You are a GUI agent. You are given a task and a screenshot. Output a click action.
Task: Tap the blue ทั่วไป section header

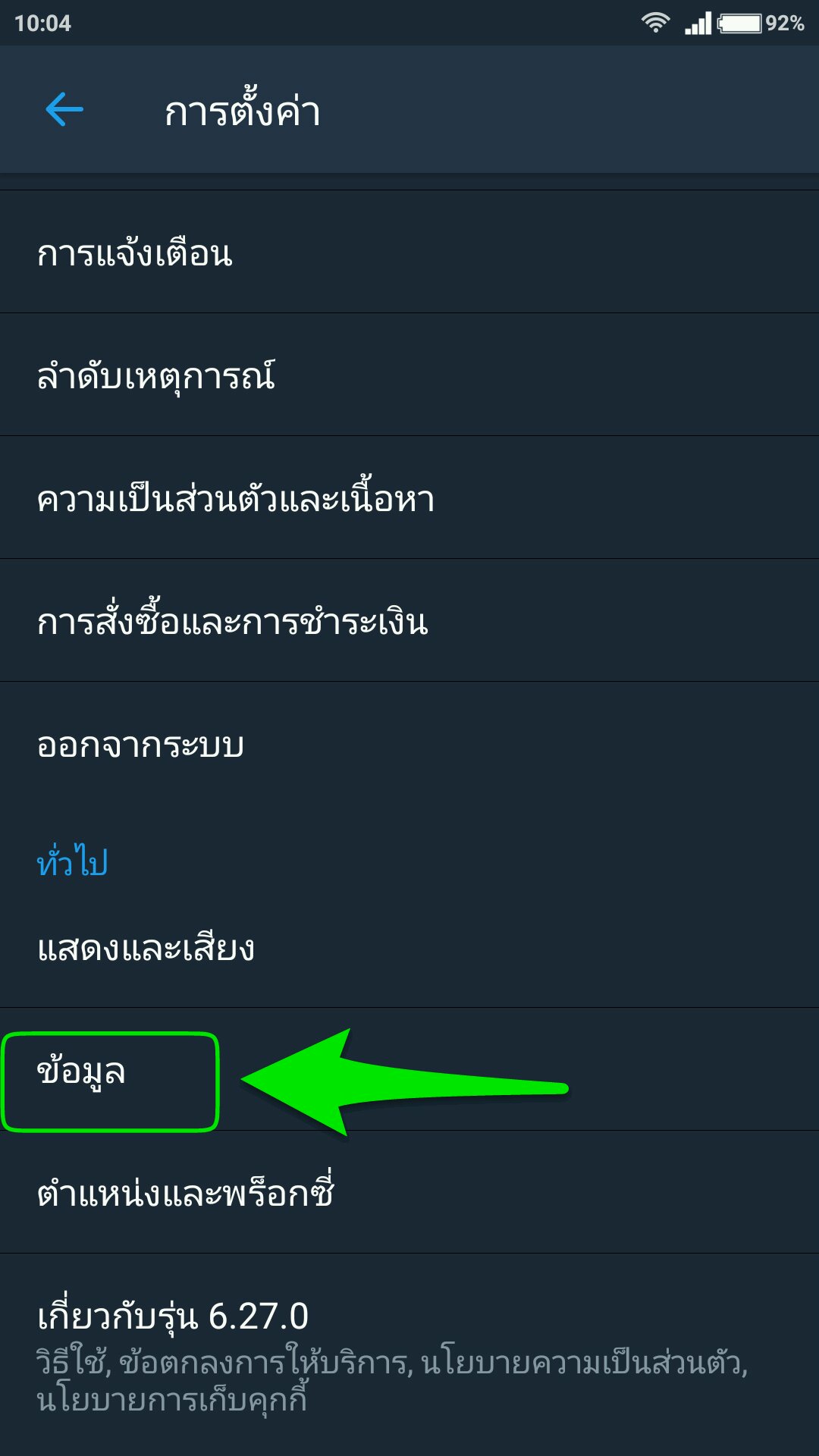tap(73, 861)
